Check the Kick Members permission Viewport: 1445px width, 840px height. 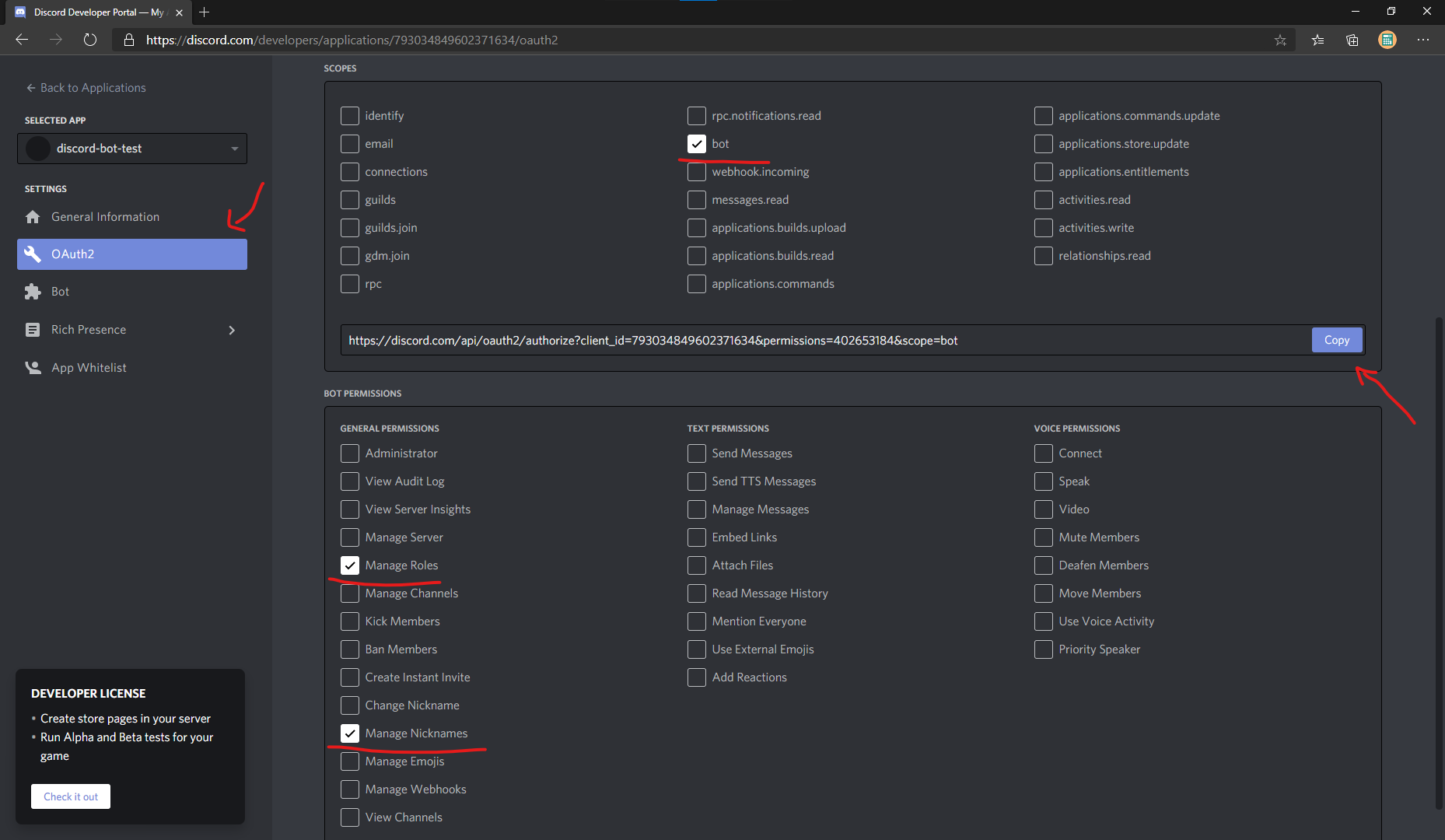(350, 621)
